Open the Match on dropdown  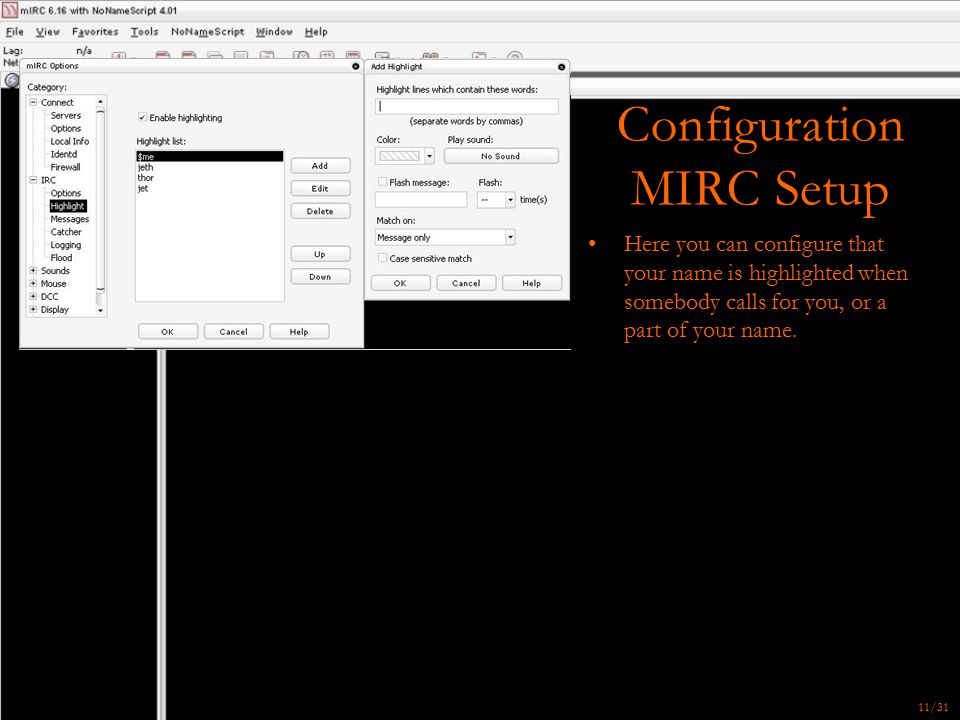[x=510, y=238]
